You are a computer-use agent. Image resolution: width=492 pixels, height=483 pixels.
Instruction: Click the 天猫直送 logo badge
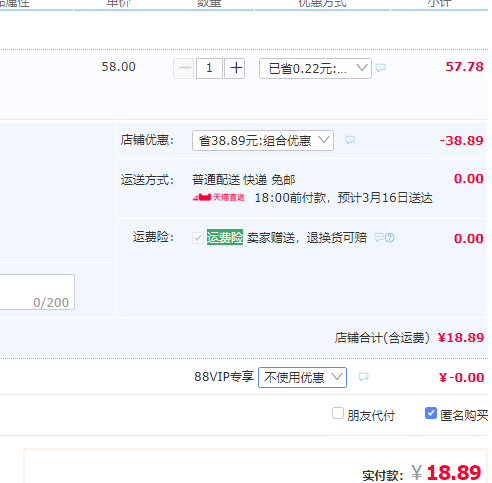[219, 198]
